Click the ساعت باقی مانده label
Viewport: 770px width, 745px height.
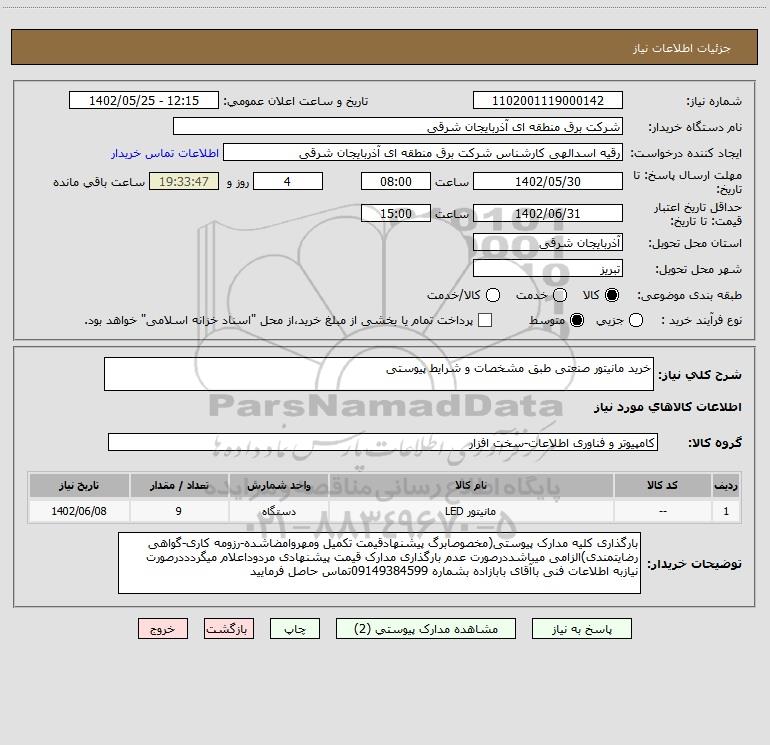[99, 182]
